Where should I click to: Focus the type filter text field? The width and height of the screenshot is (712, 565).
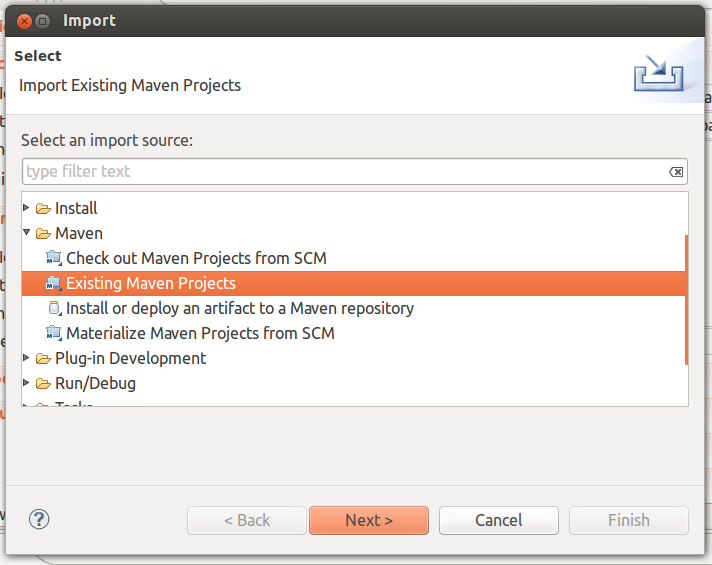345,172
